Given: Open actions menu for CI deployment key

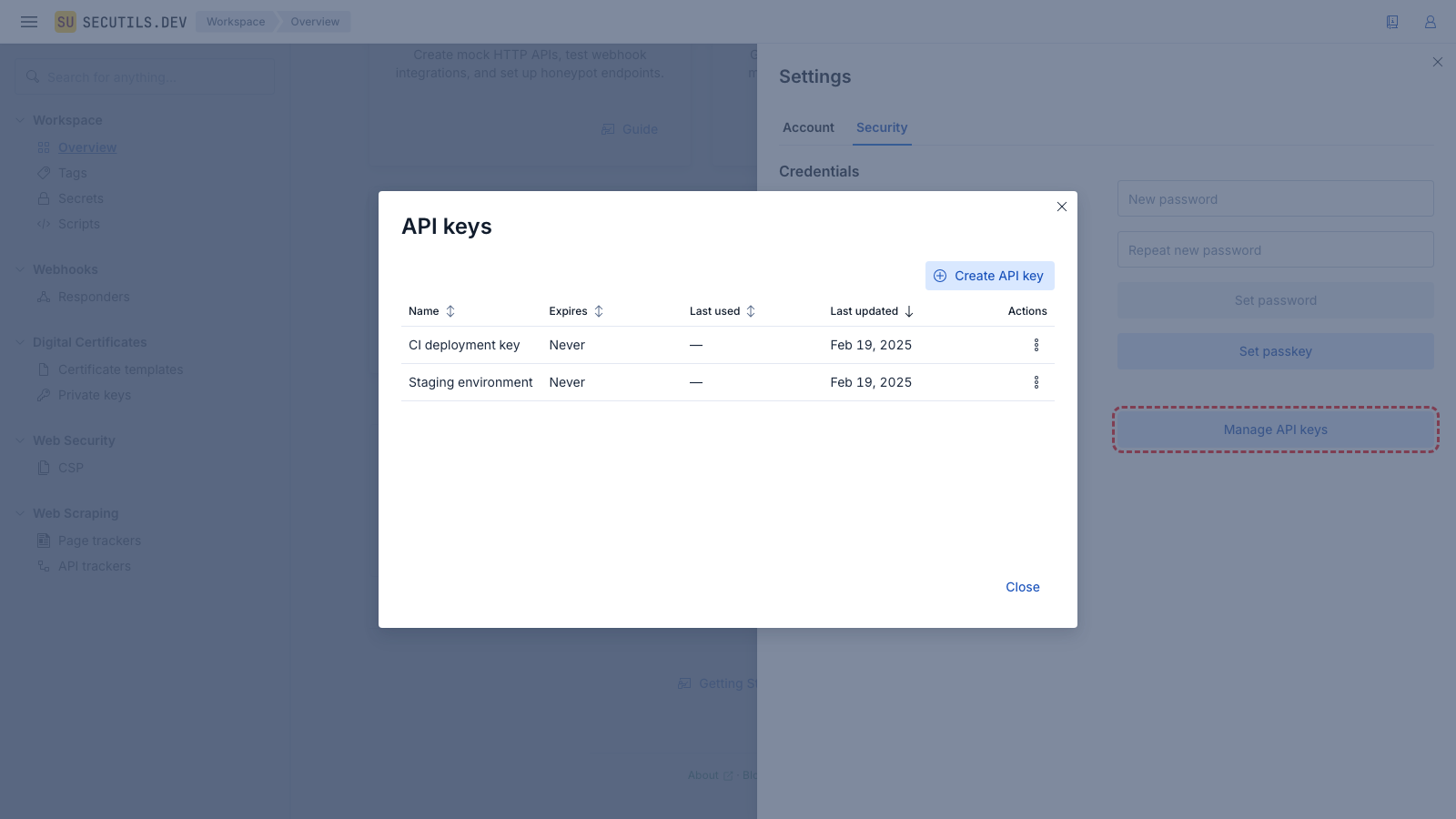Looking at the screenshot, I should (x=1036, y=345).
